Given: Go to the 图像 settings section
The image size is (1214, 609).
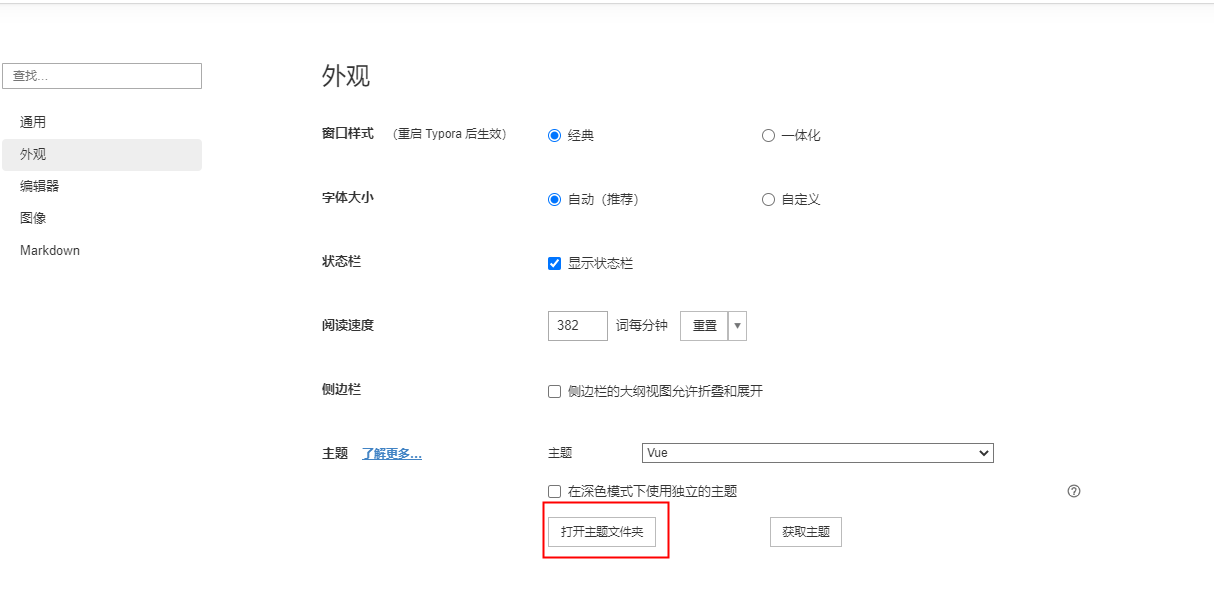Looking at the screenshot, I should point(33,218).
